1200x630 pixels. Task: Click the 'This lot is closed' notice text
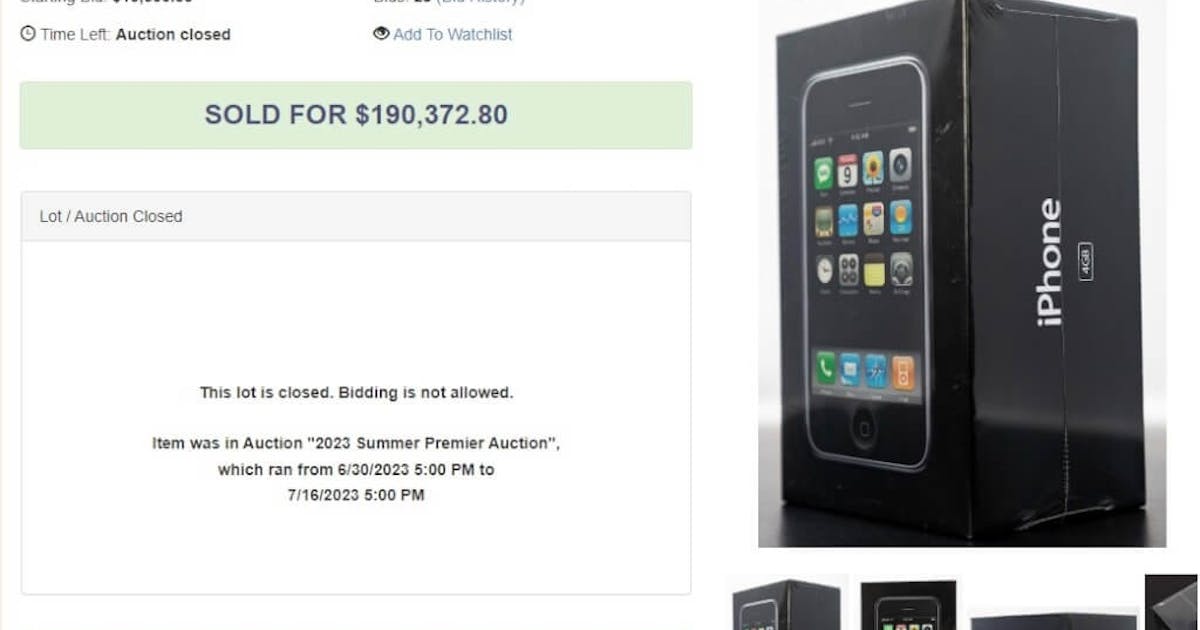[356, 392]
